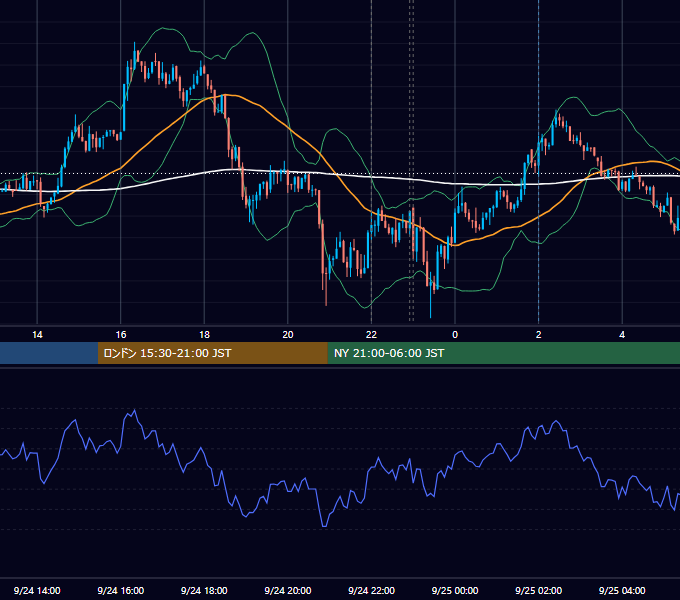Click the 9/24 16:00 date label
The image size is (680, 600).
pyautogui.click(x=121, y=590)
